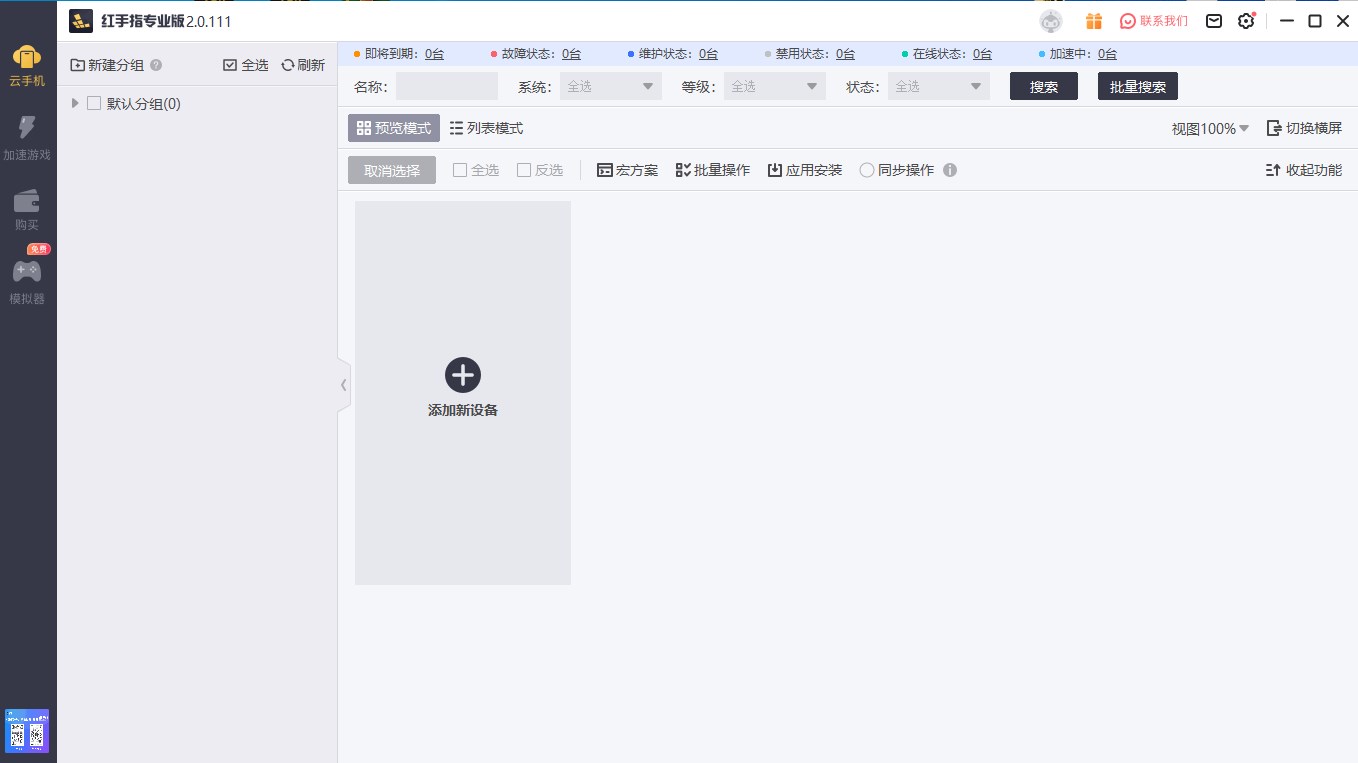Open the 批量操作 batch operations tool
Viewport: 1358px width, 763px height.
[x=712, y=169]
